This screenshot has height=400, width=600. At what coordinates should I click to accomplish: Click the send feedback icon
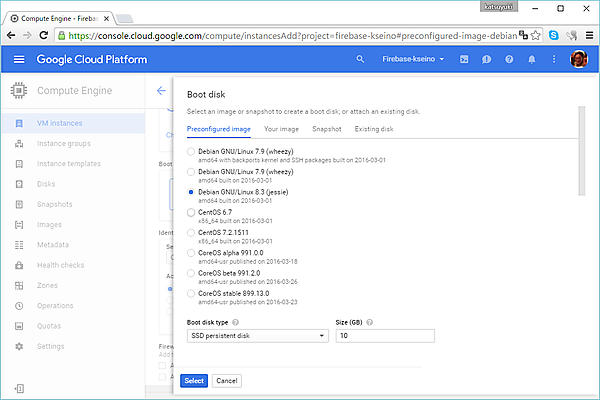(x=486, y=60)
